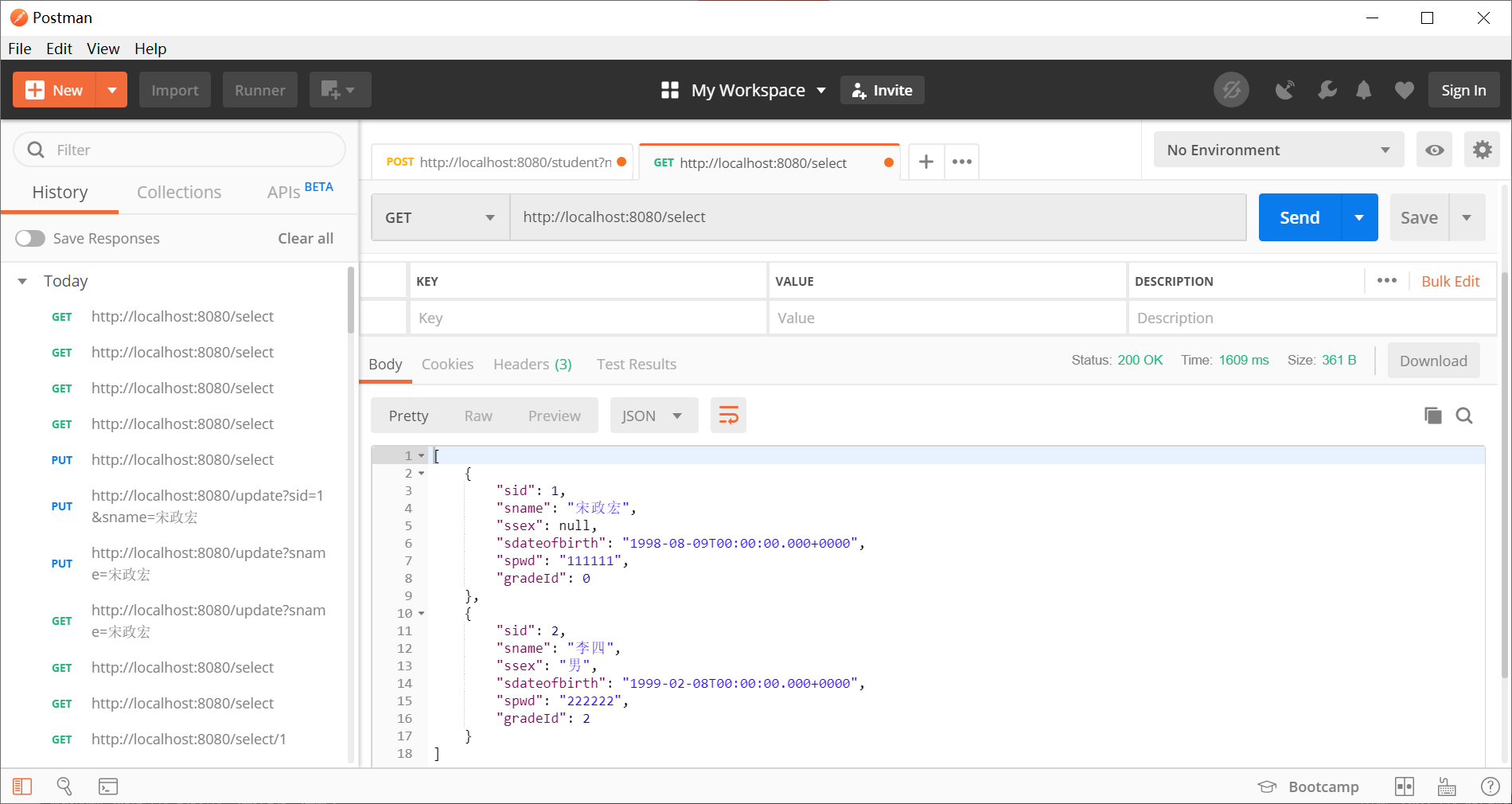Image resolution: width=1512 pixels, height=804 pixels.
Task: Click the Filter search field
Action: click(180, 150)
